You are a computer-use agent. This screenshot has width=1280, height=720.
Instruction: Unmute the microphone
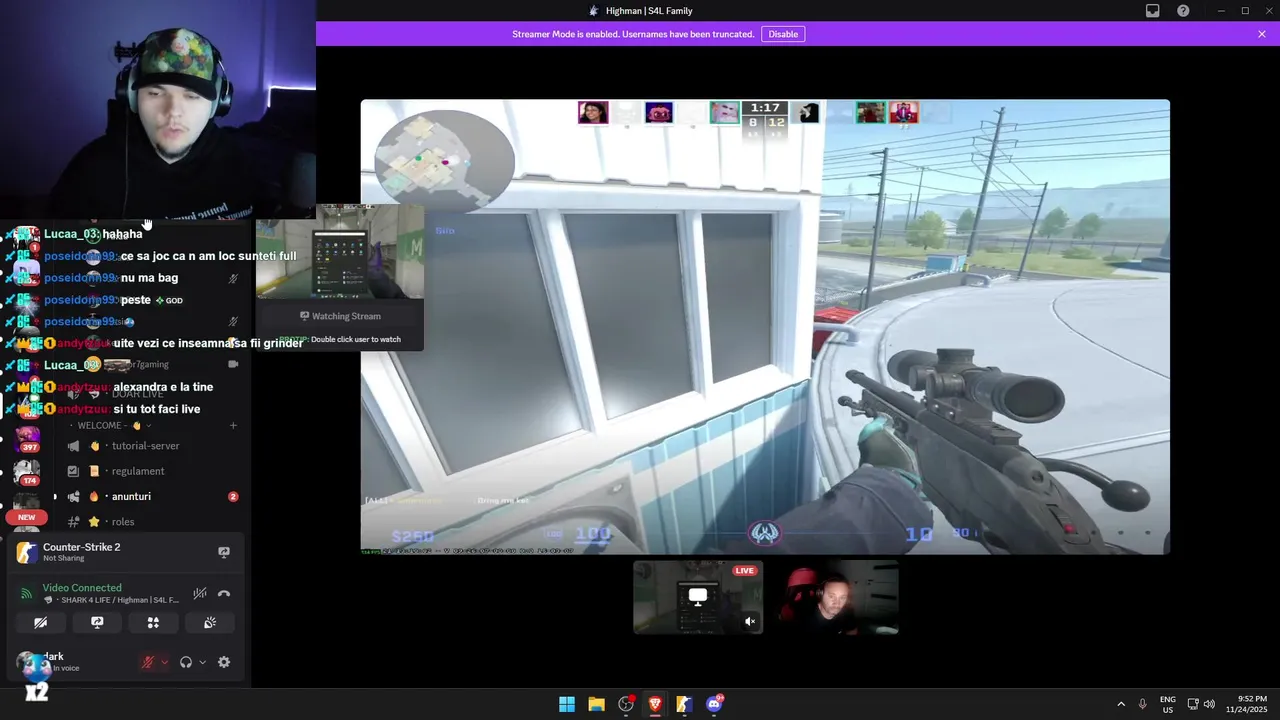(x=148, y=662)
